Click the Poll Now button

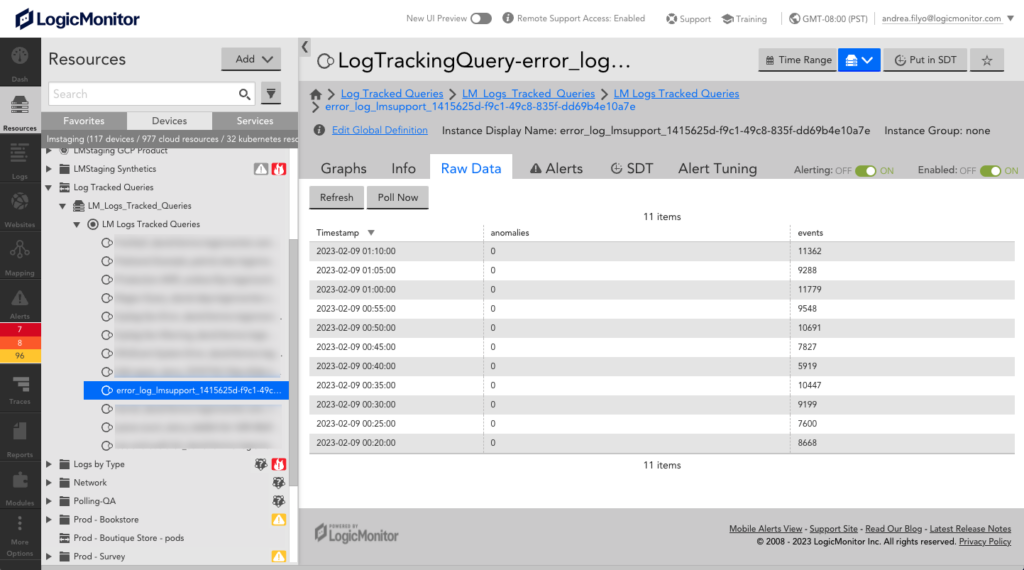click(x=398, y=197)
